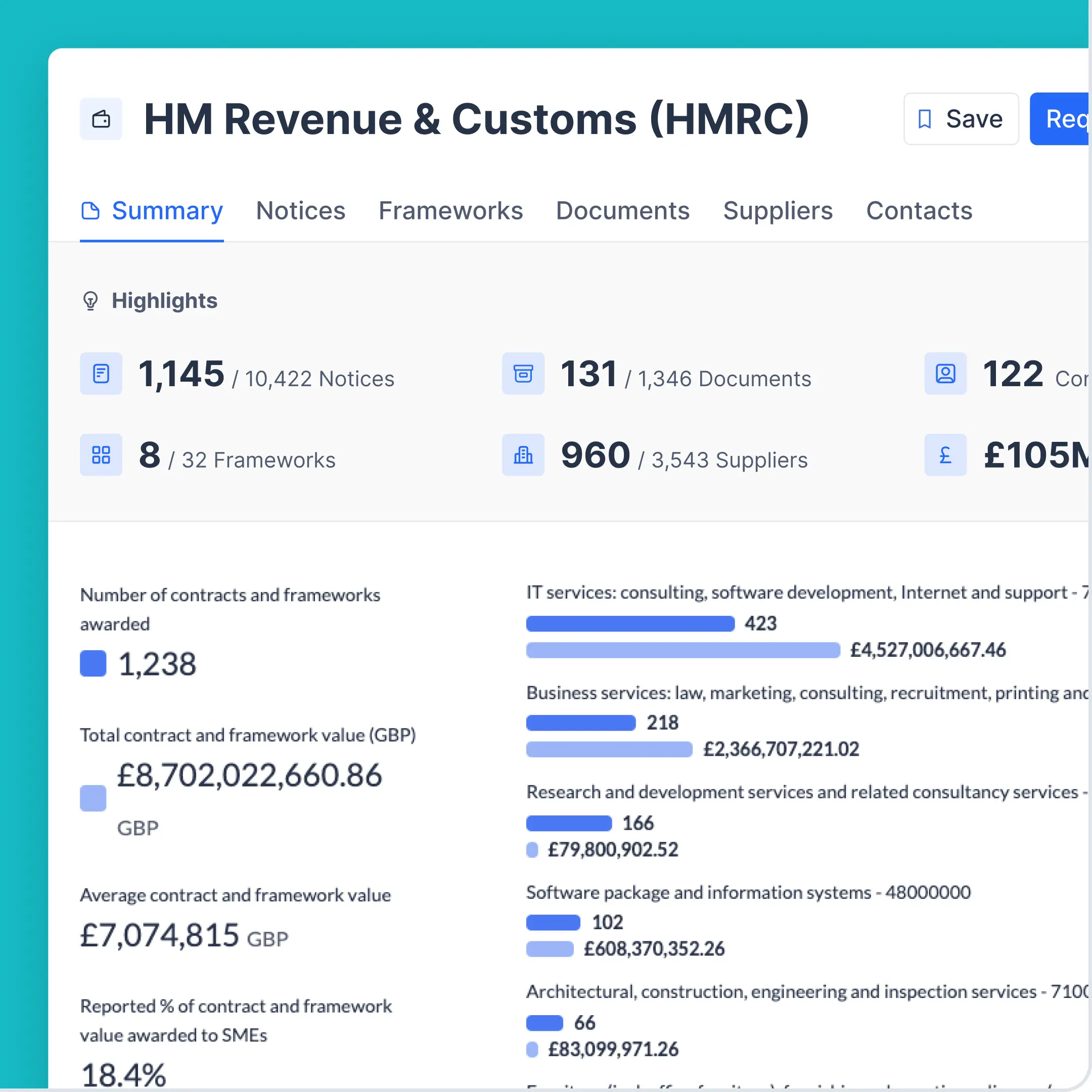Click the Contacts person icon

[945, 374]
